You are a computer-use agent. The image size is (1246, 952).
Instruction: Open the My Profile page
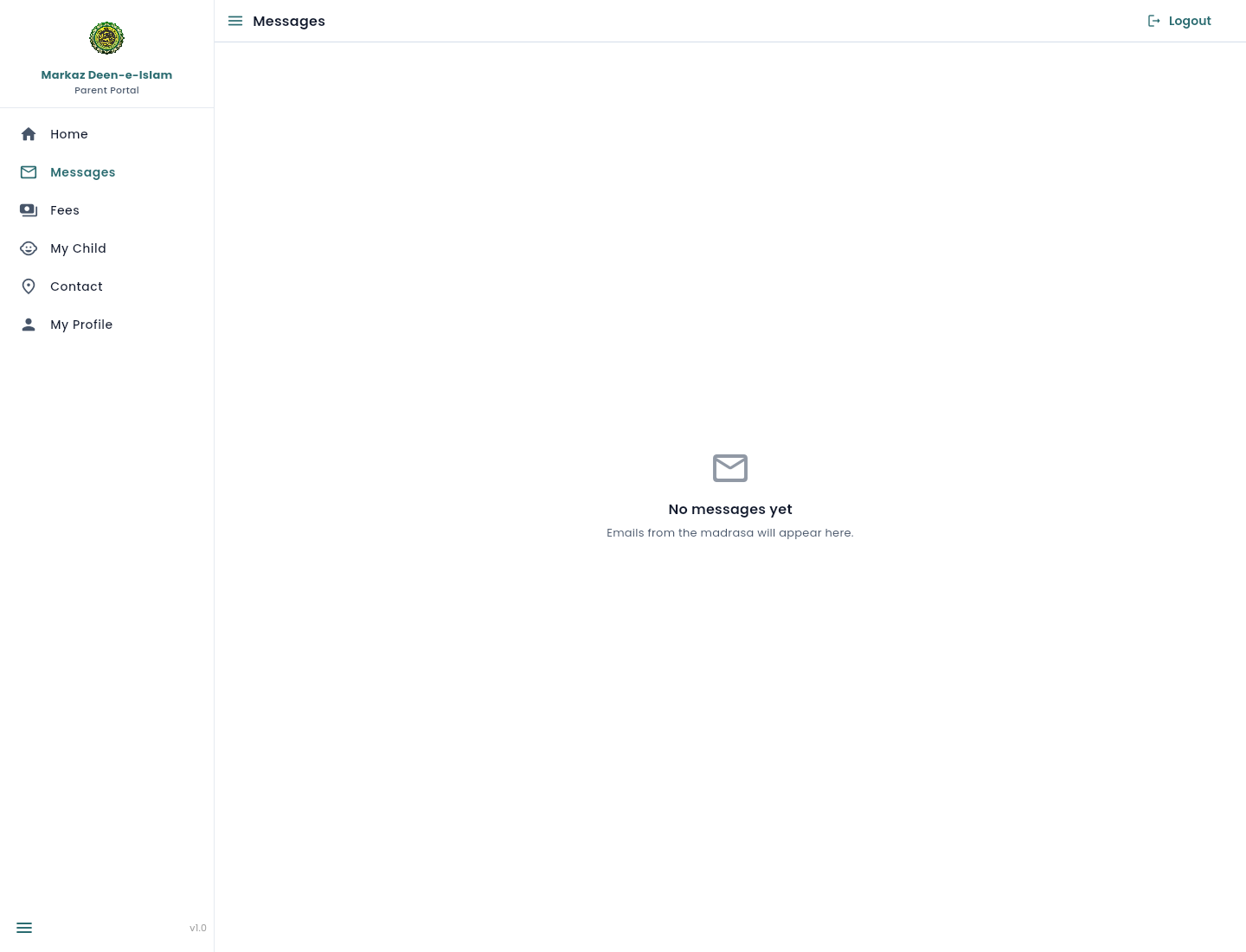[x=107, y=325]
